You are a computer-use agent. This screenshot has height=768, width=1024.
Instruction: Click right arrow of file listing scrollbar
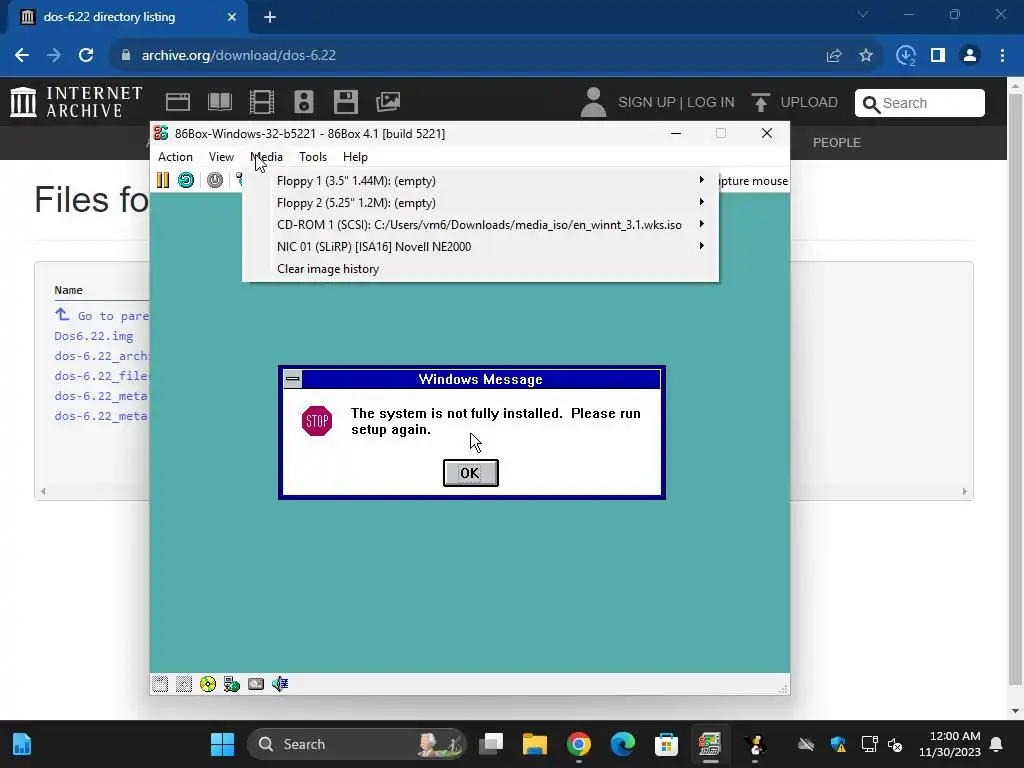(x=964, y=492)
